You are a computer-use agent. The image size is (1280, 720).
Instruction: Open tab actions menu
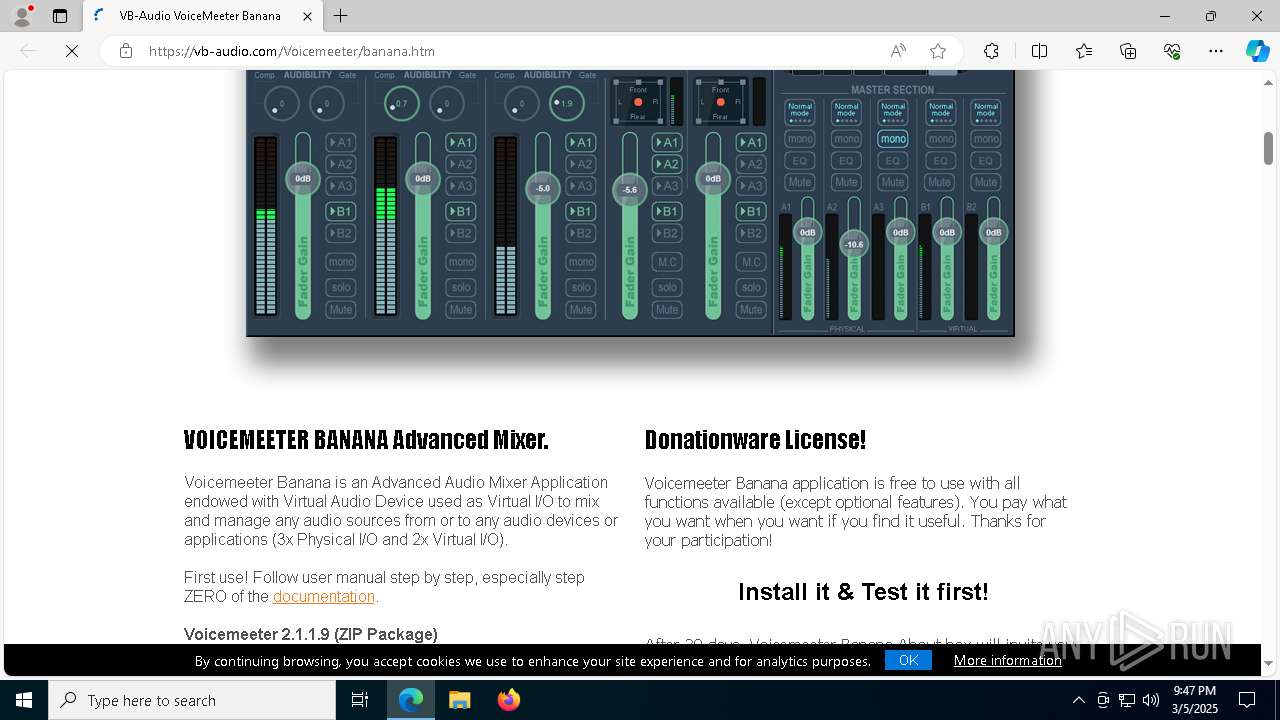tap(60, 16)
